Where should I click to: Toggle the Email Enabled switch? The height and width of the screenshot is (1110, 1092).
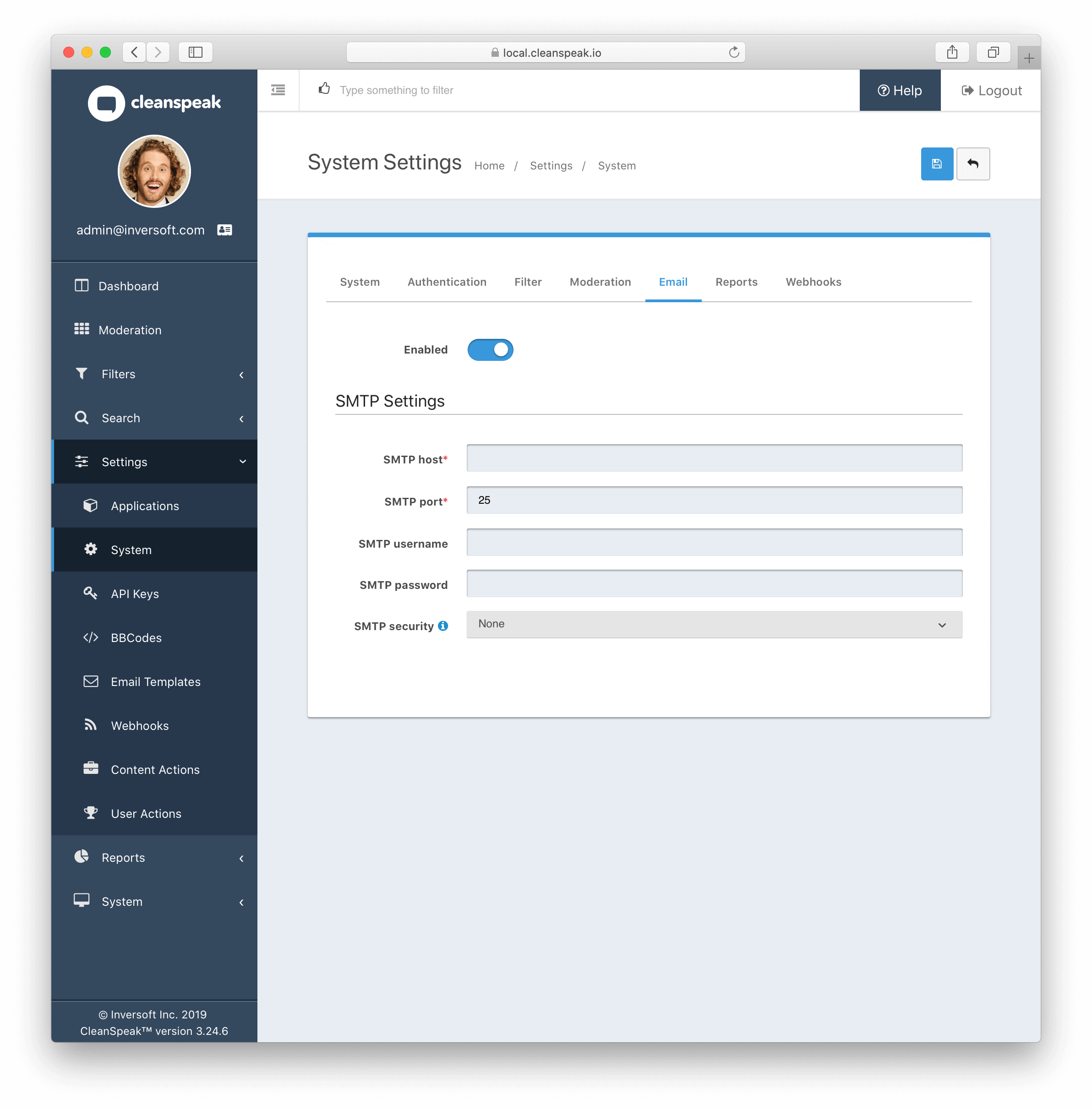(x=491, y=349)
